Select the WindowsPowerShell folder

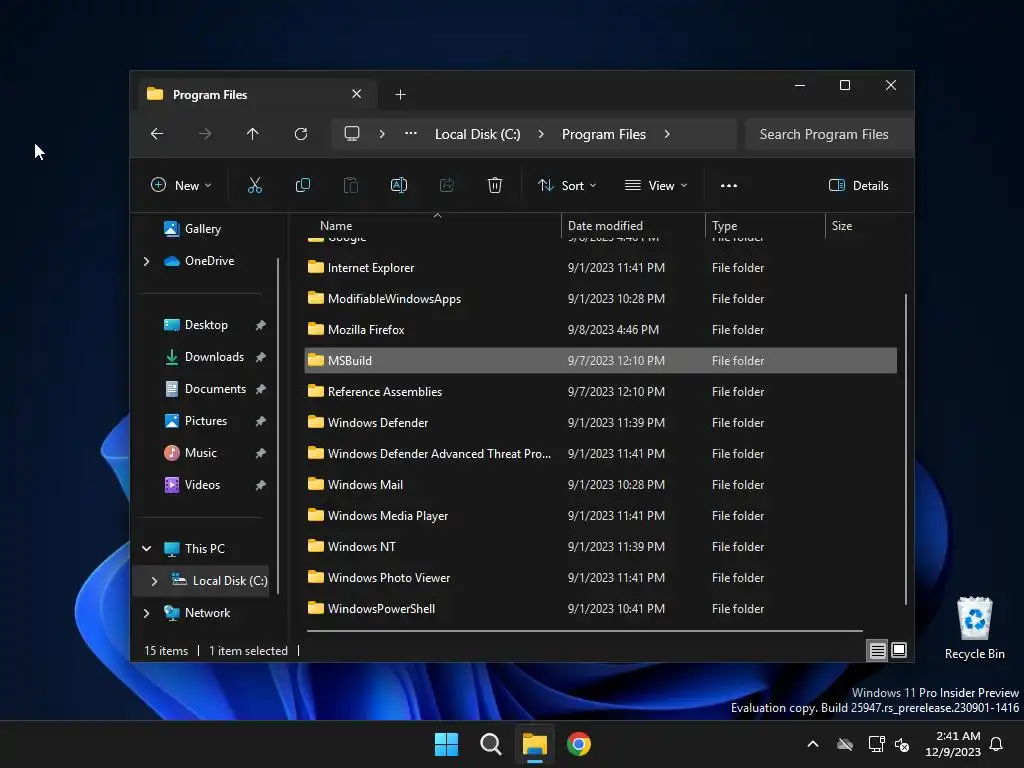point(600,609)
